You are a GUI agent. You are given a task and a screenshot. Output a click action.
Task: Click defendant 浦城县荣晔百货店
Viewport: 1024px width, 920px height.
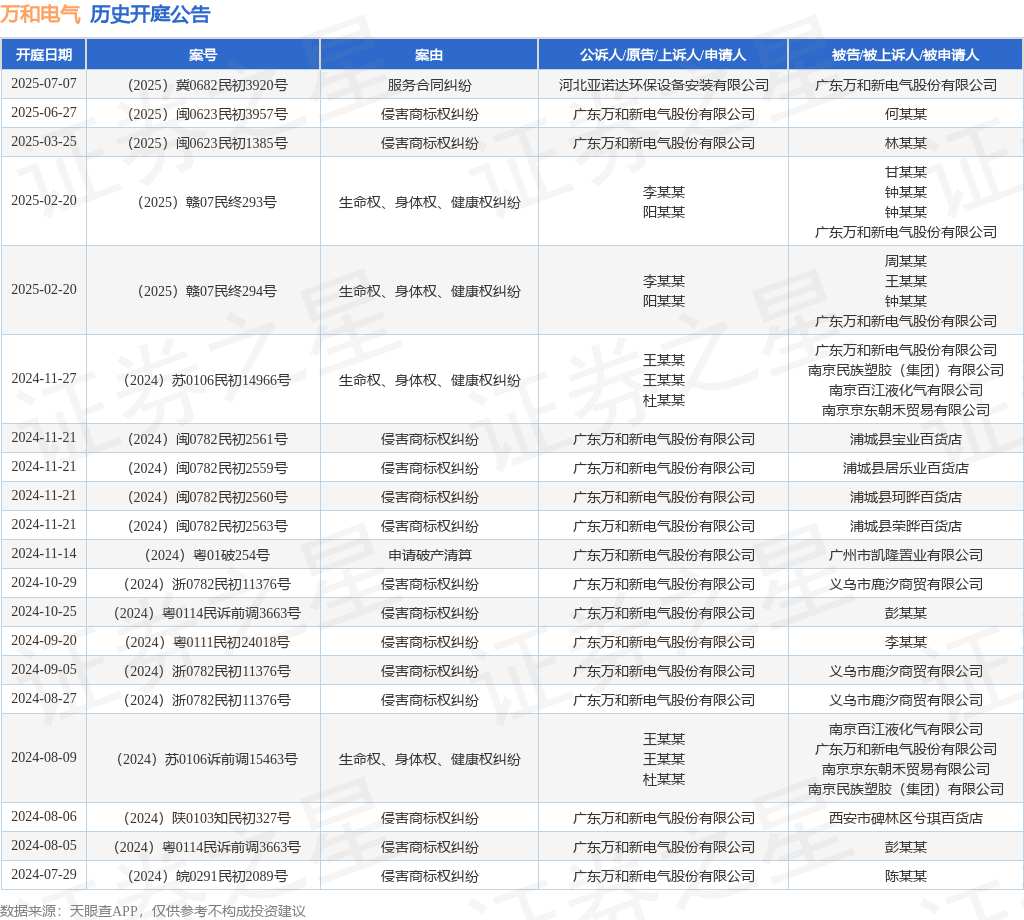click(x=906, y=526)
